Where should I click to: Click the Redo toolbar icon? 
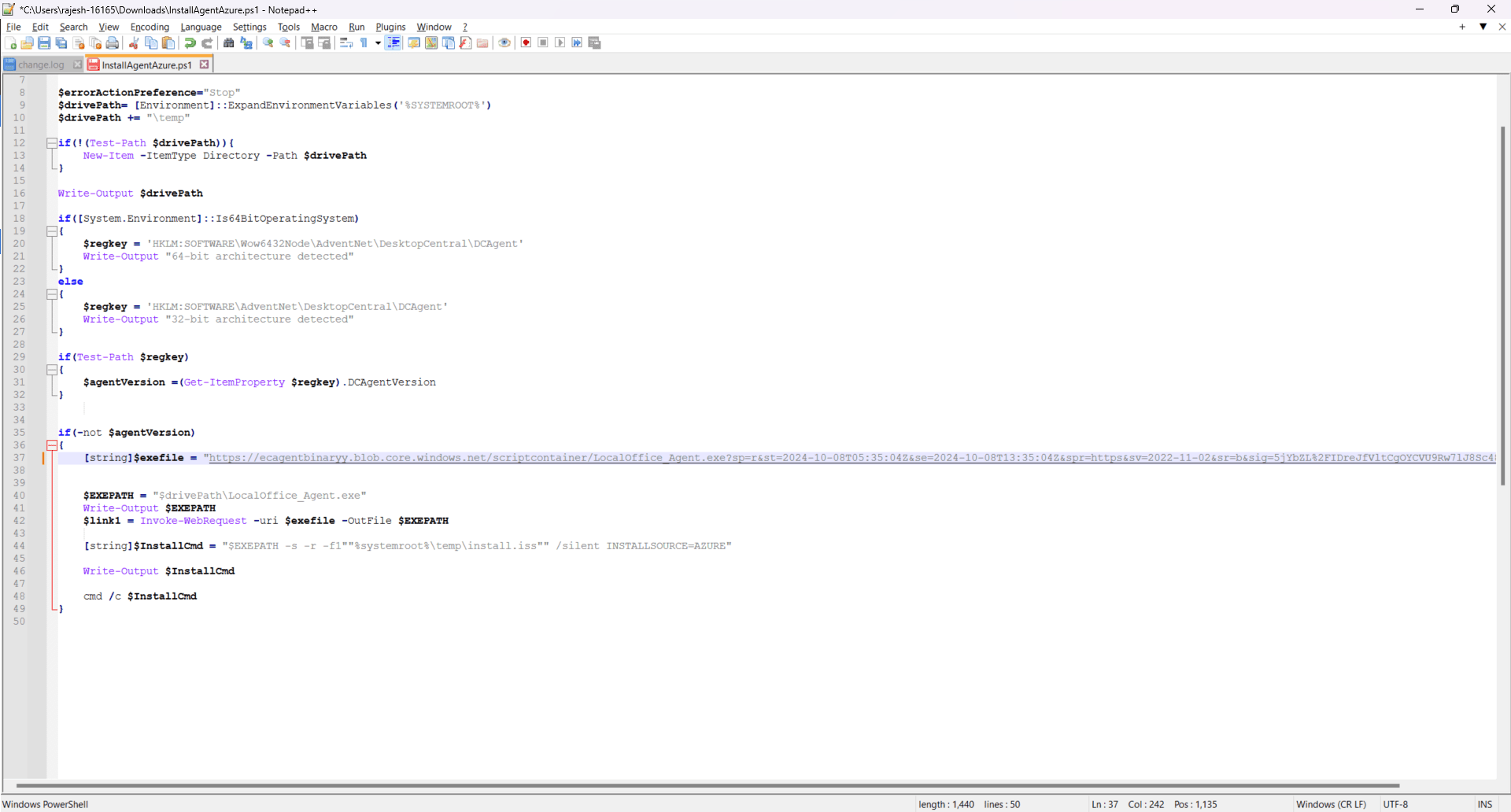pyautogui.click(x=207, y=43)
